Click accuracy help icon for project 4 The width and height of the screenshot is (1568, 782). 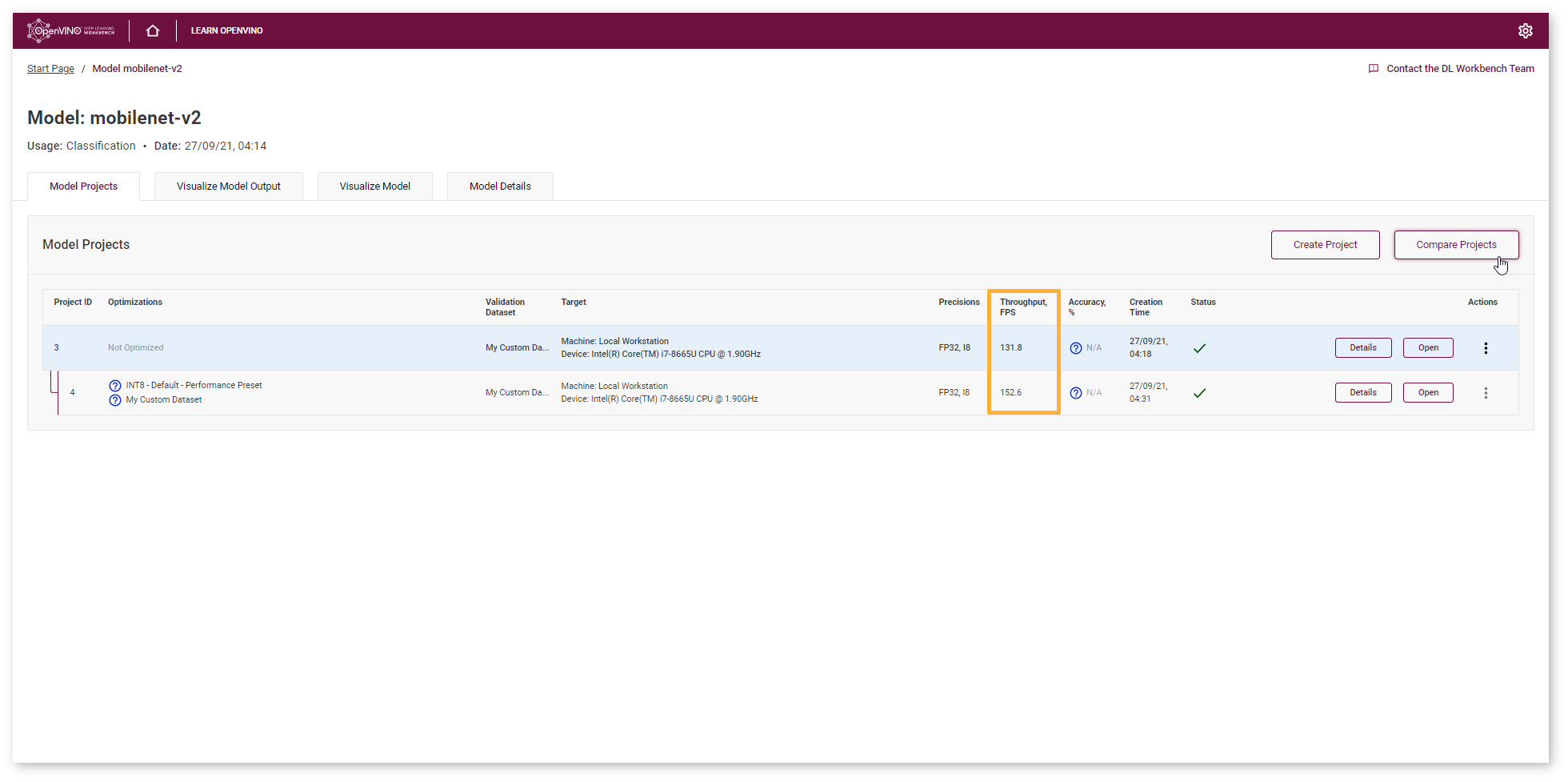tap(1076, 393)
